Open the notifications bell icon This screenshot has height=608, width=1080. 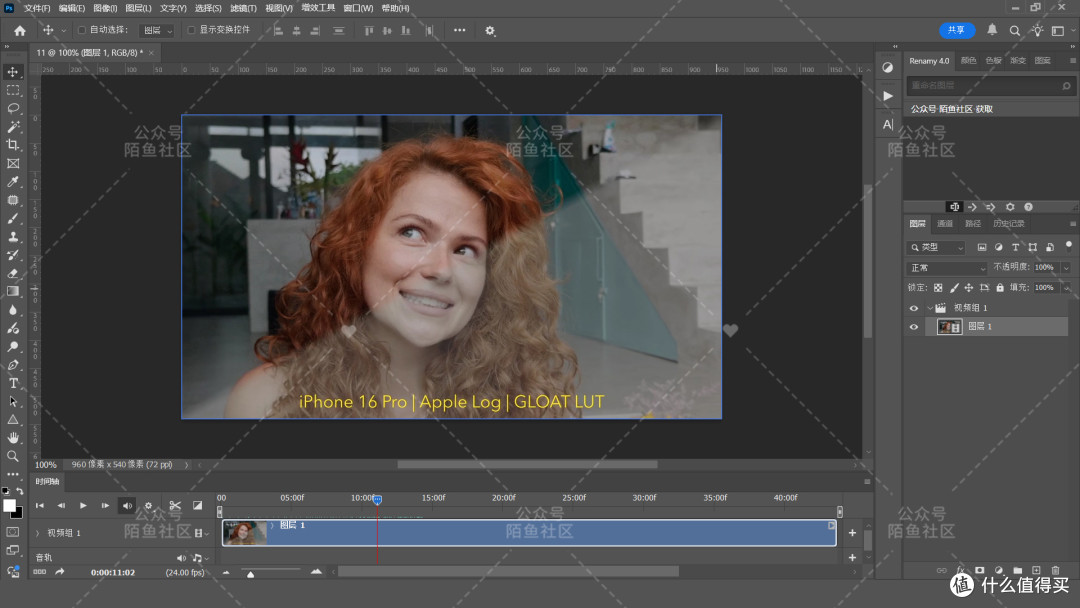pyautogui.click(x=992, y=30)
